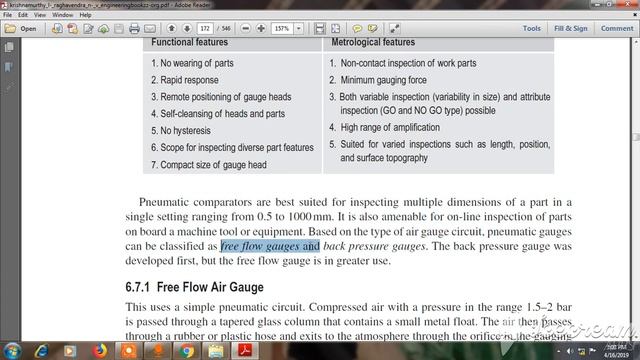This screenshot has width=640, height=360.
Task: Click the Convert PDF to Word icon
Action: point(73,29)
